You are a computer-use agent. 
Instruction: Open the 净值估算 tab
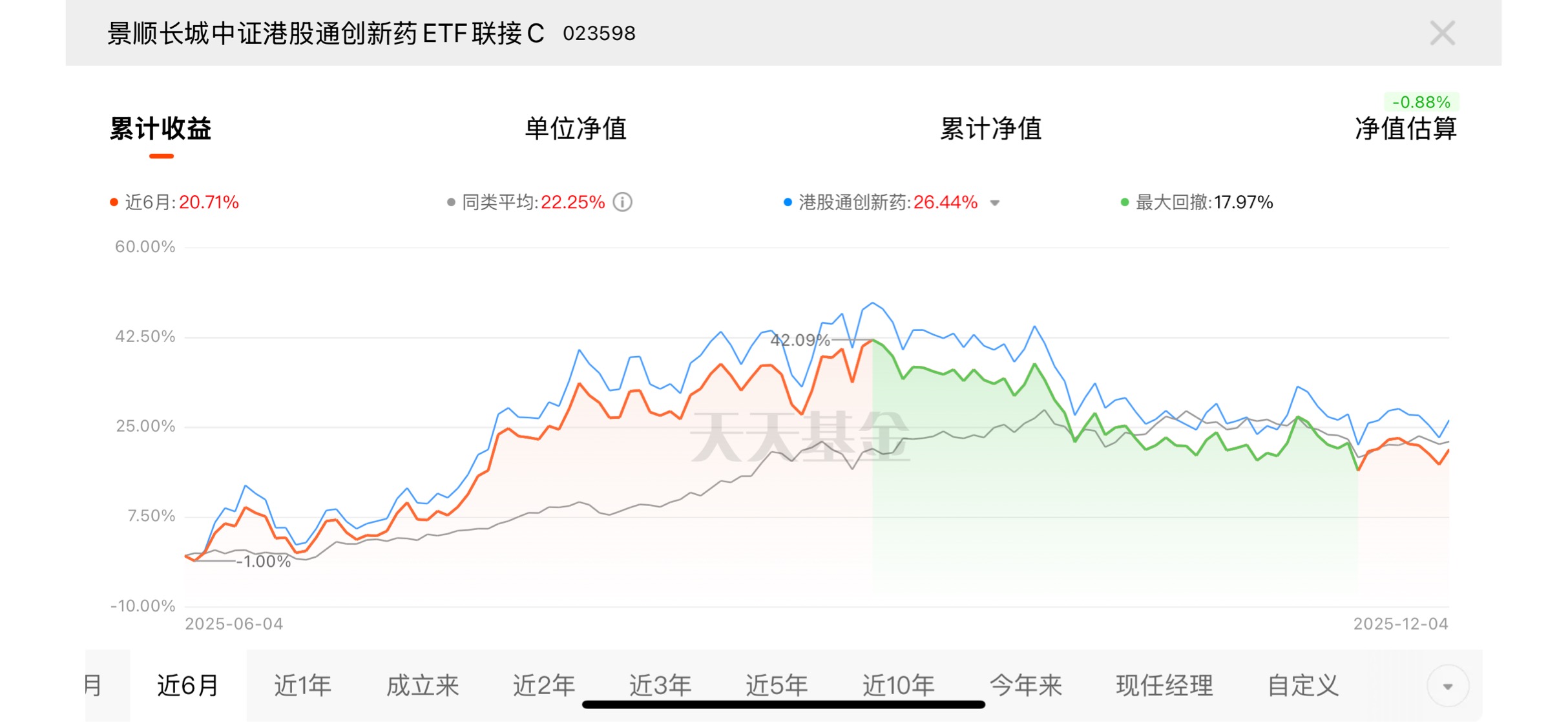(x=1406, y=129)
